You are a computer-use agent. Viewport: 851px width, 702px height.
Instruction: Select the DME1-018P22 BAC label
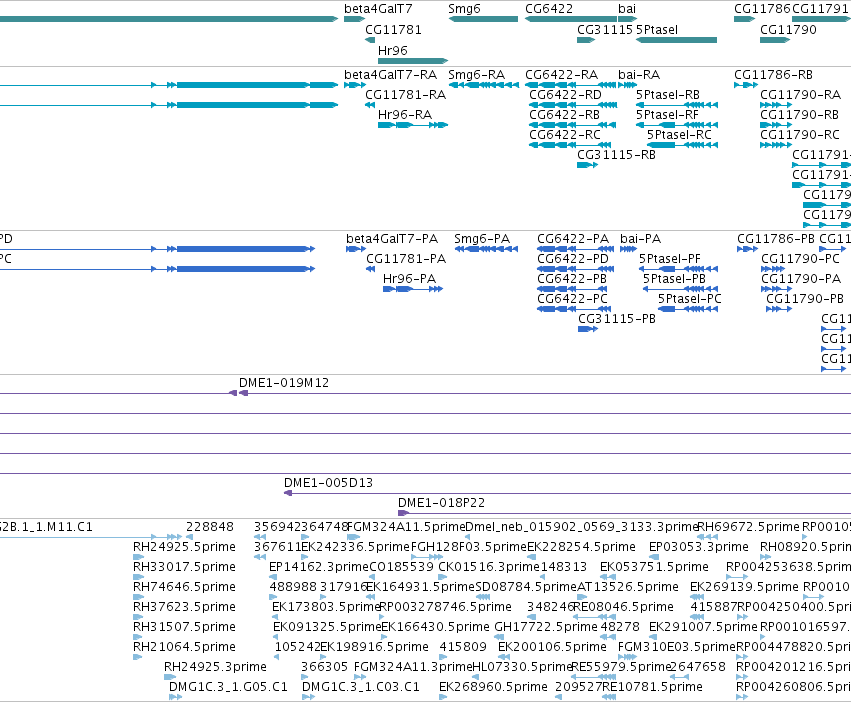click(441, 503)
